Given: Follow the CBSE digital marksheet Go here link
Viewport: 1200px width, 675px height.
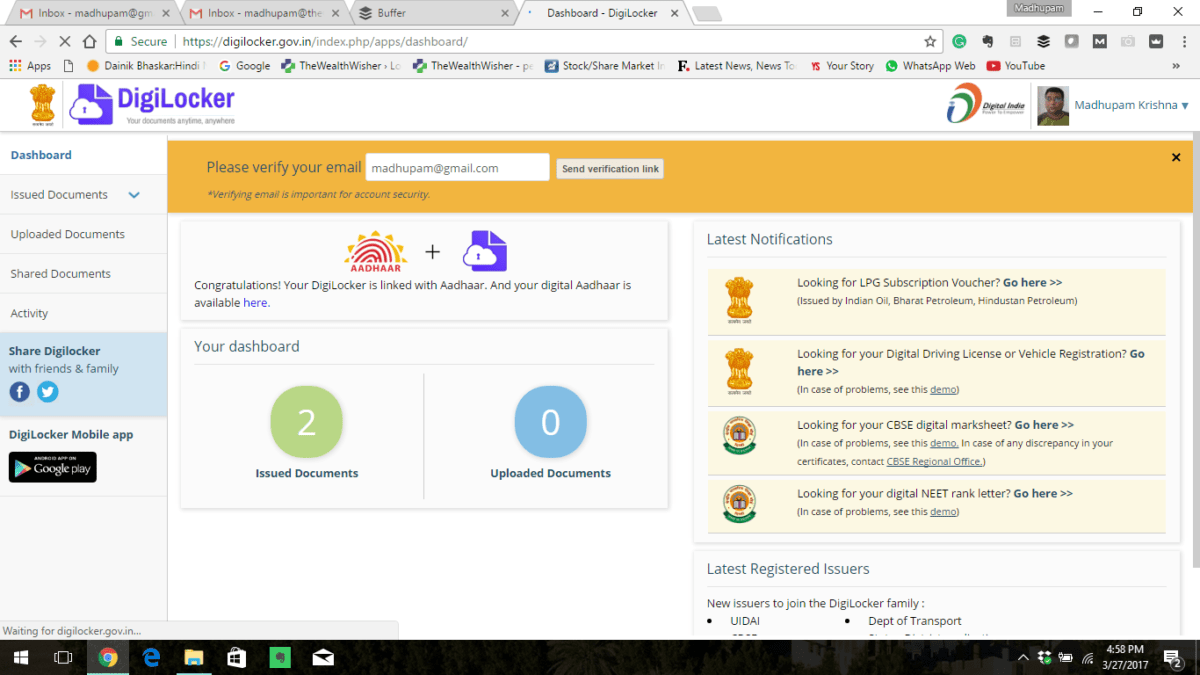Looking at the screenshot, I should point(1045,425).
